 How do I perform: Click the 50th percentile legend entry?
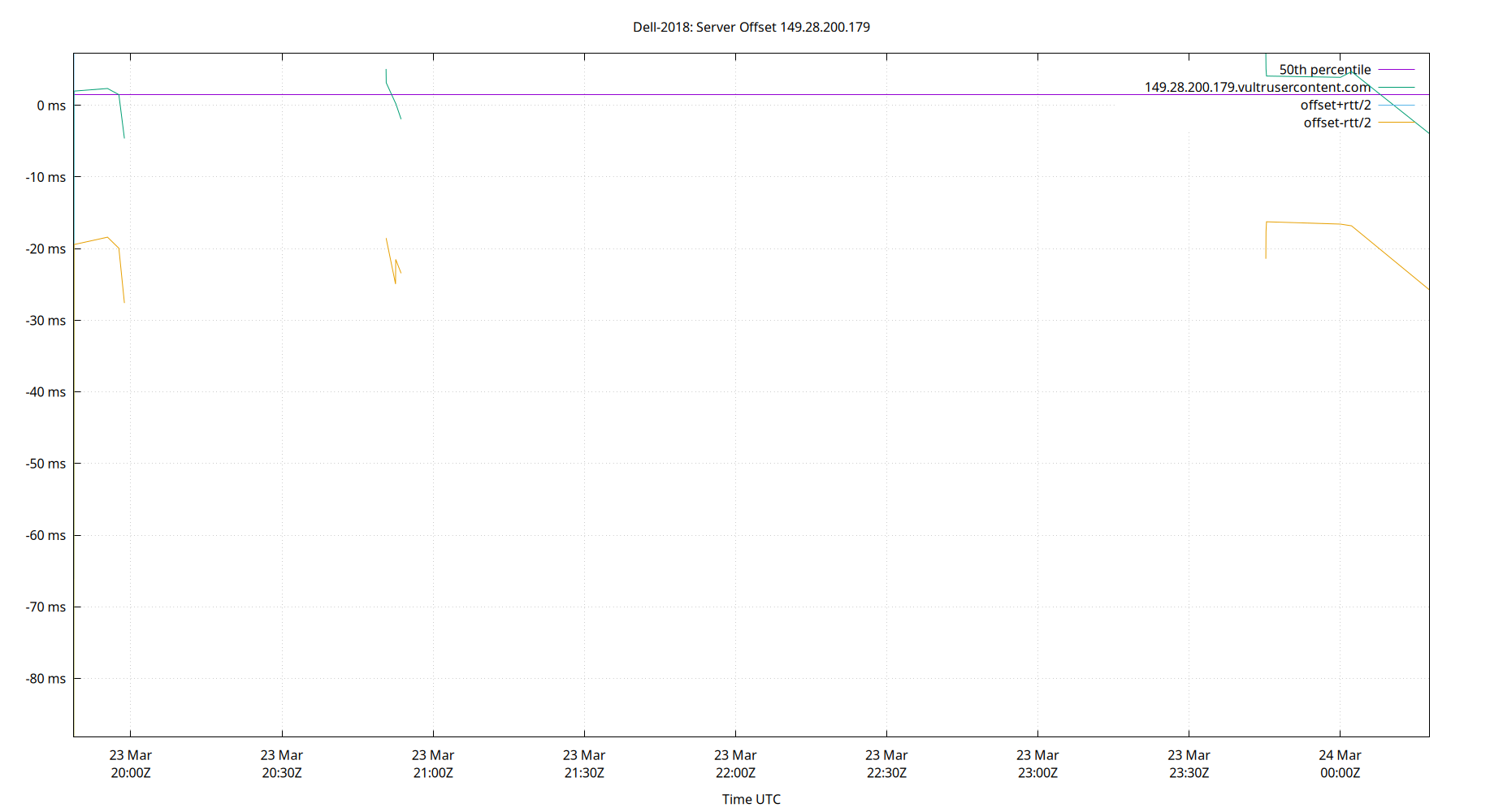(1324, 70)
